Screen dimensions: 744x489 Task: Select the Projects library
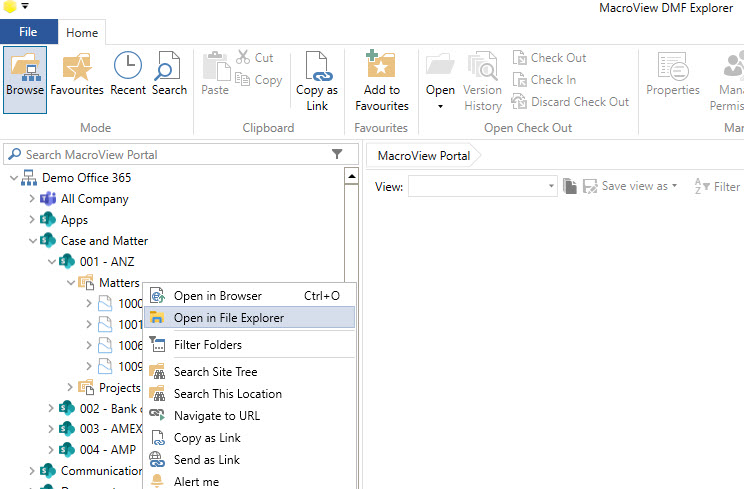pos(120,388)
